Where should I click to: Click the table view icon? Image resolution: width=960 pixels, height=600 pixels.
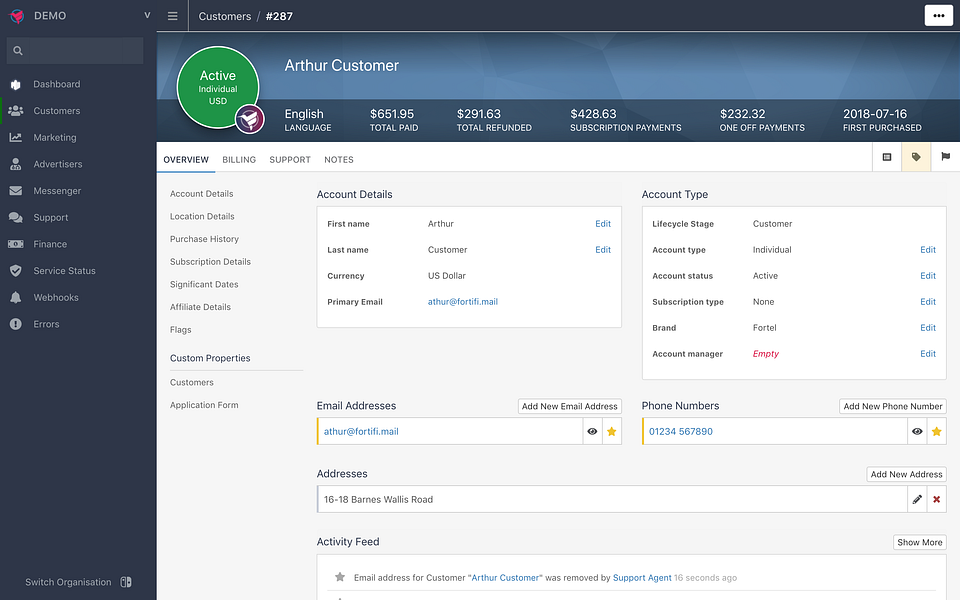(x=887, y=157)
